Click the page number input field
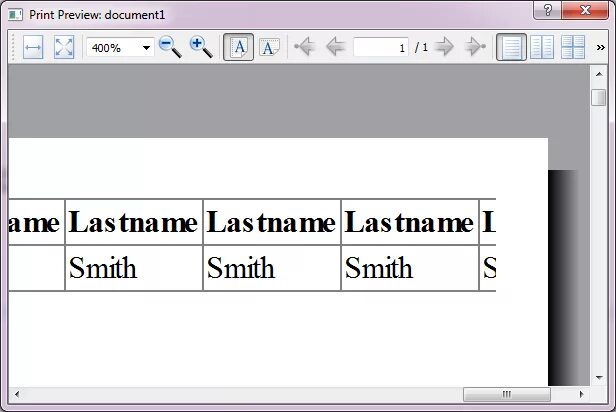Image resolution: width=616 pixels, height=412 pixels. [380, 48]
